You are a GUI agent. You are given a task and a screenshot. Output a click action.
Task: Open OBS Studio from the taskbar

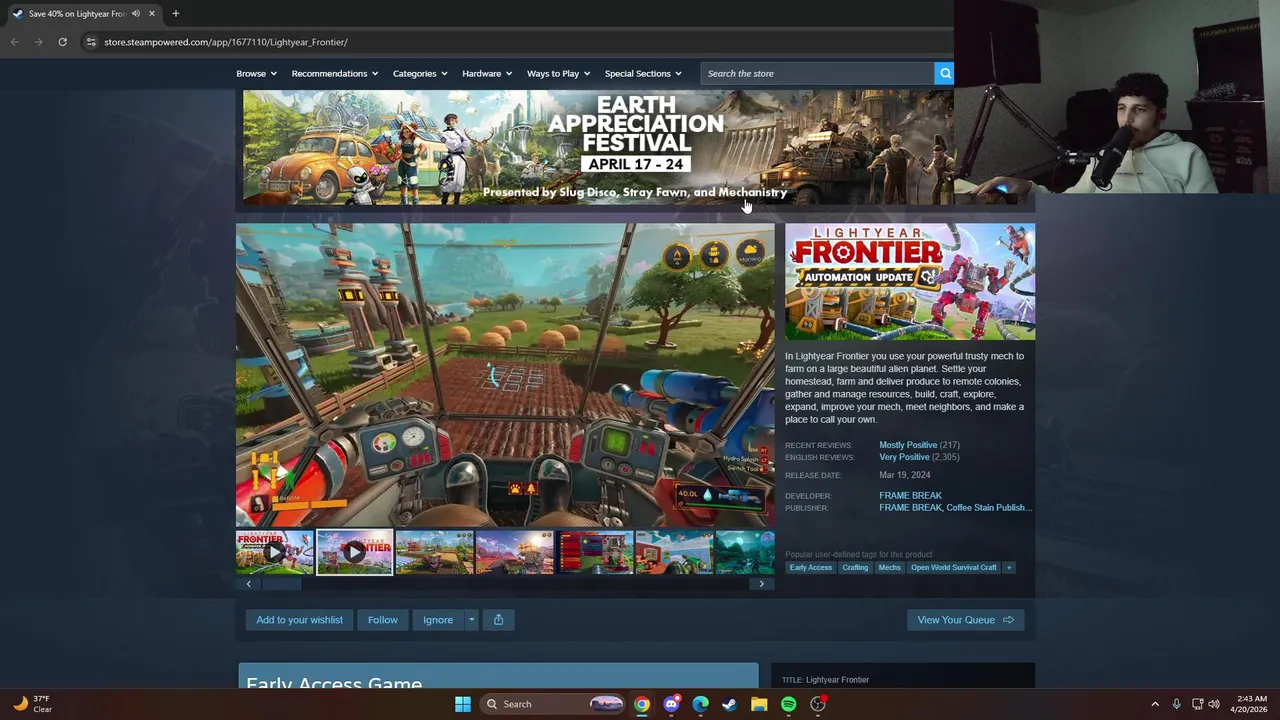(x=818, y=704)
